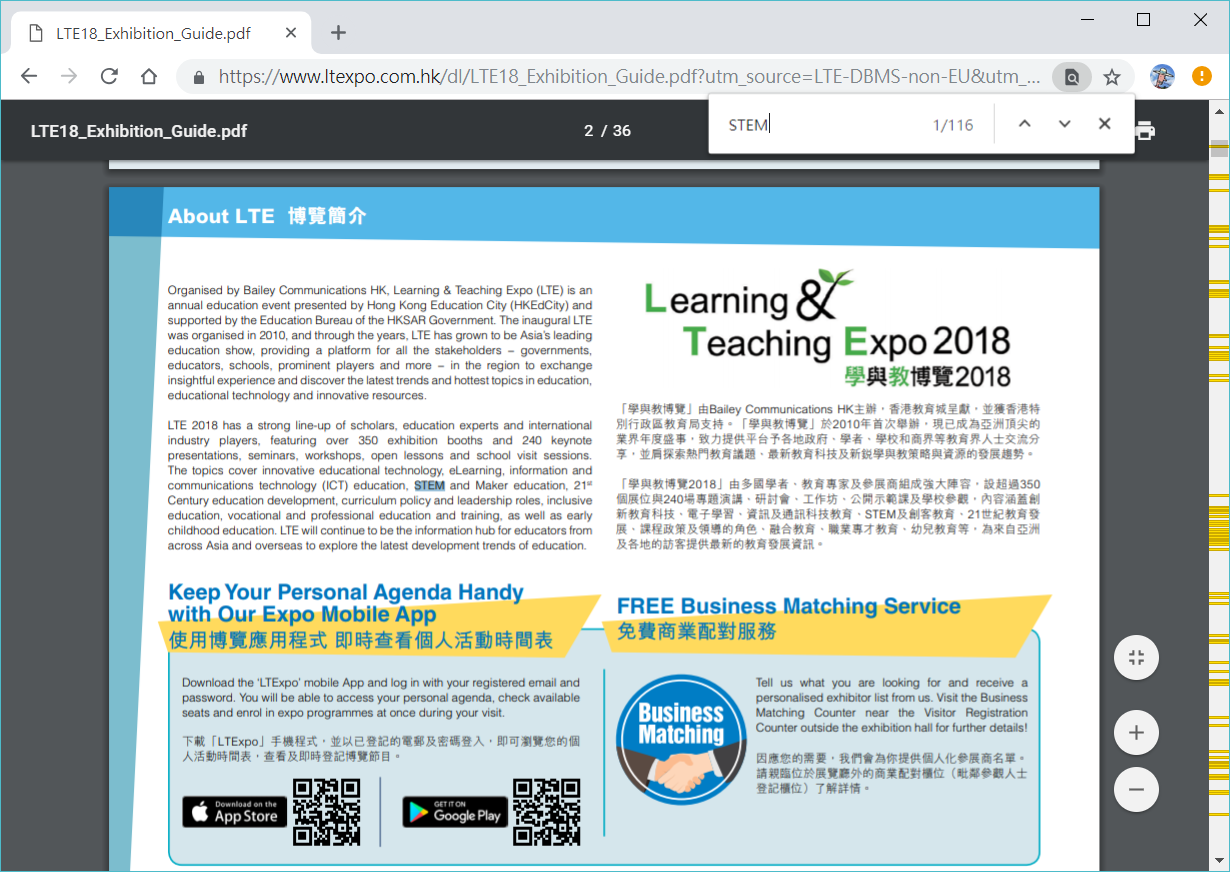
Task: Click the browser forward arrow
Action: coord(69,77)
